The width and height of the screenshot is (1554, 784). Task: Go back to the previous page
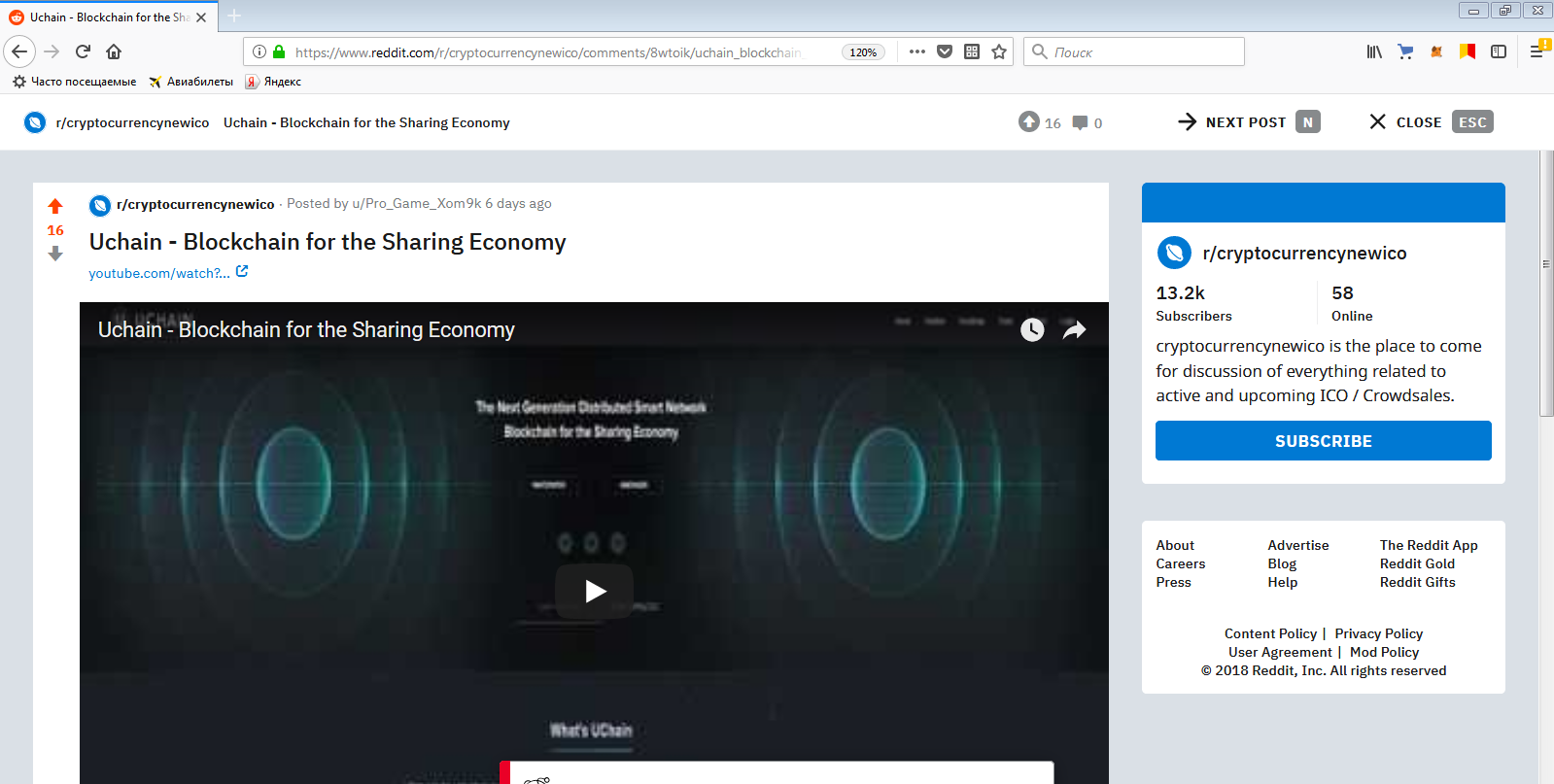[19, 51]
